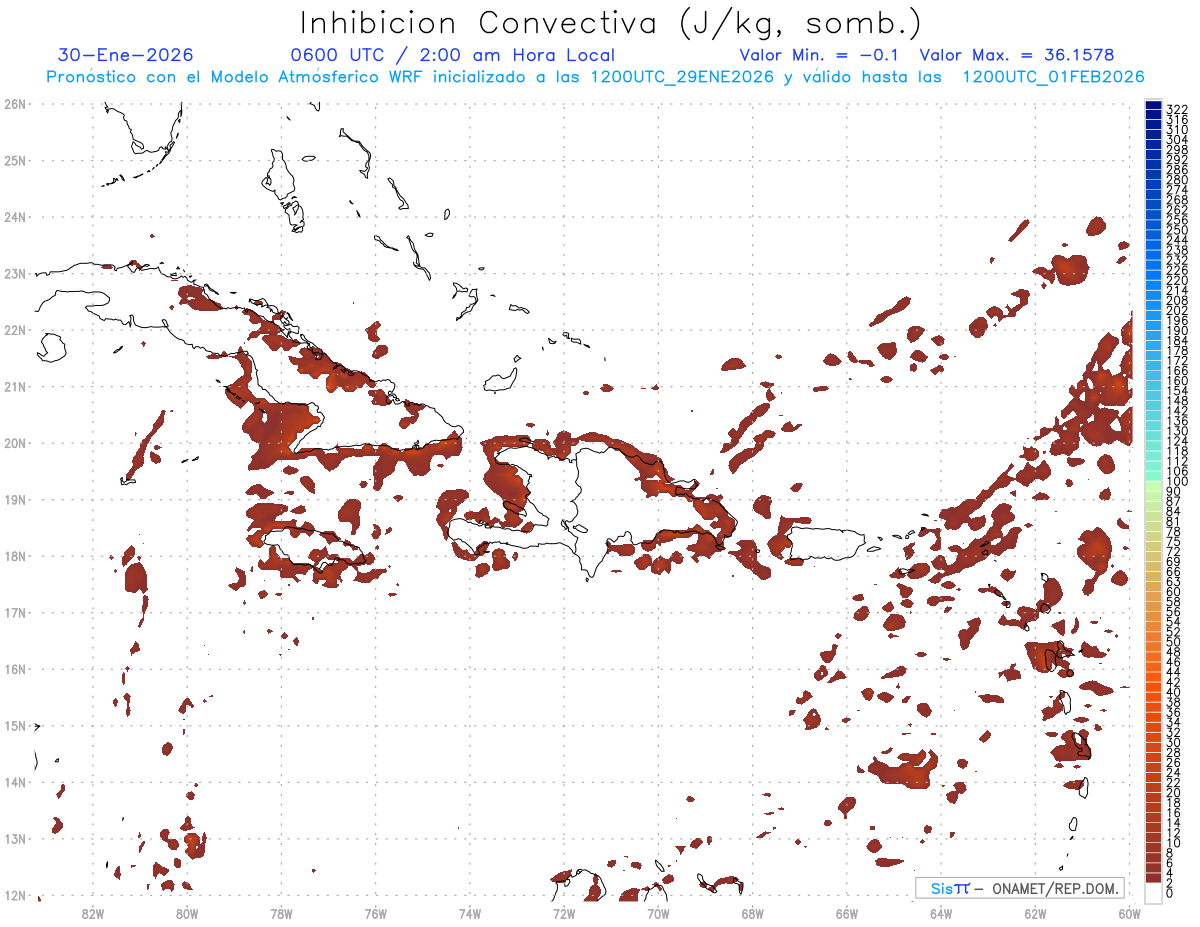Click the valid-until time '1200UTC_01FEB2026'
The image size is (1200, 927).
(x=1053, y=77)
